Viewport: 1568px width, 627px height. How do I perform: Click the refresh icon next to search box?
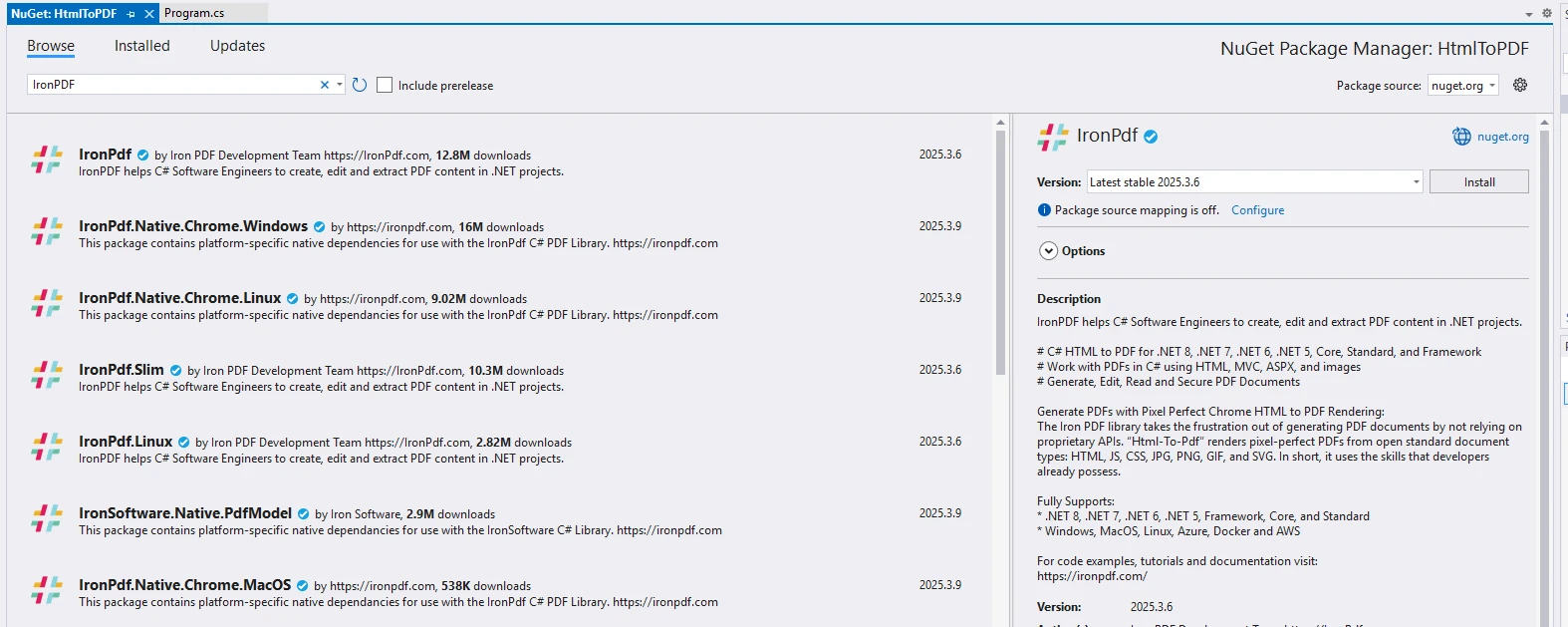(x=360, y=85)
